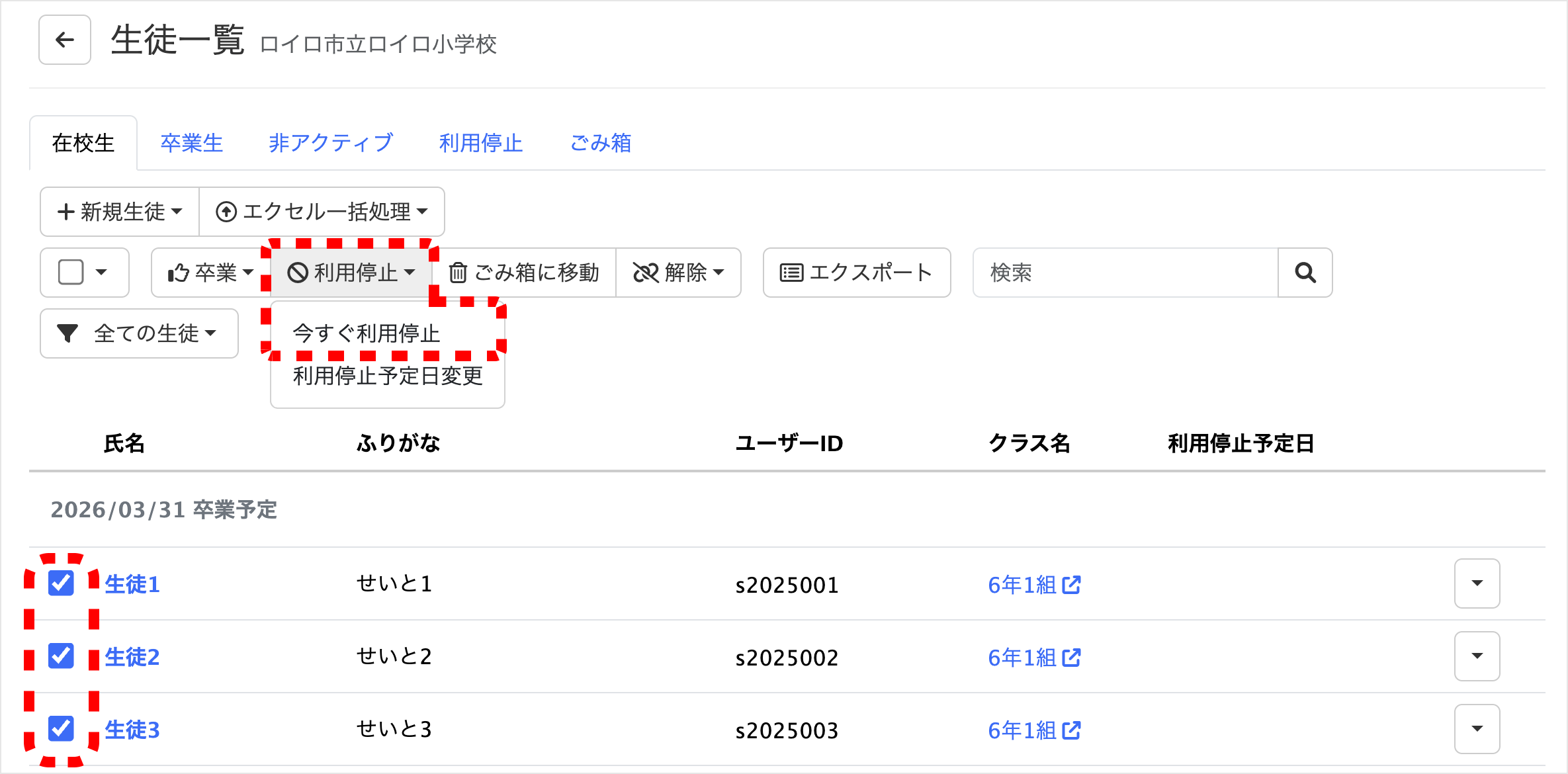
Task: Open external link icon for 生徒3's class
Action: coord(1071,730)
